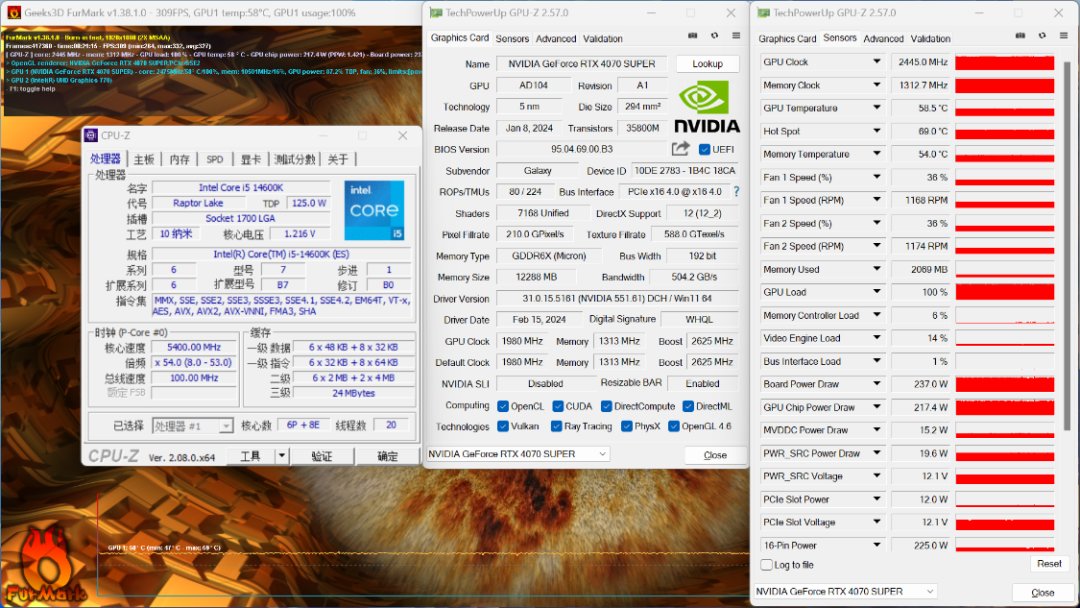Viewport: 1080px width, 608px height.
Task: Click the screenshot camera icon in GPU-Z Graphics Card window
Action: [692, 36]
